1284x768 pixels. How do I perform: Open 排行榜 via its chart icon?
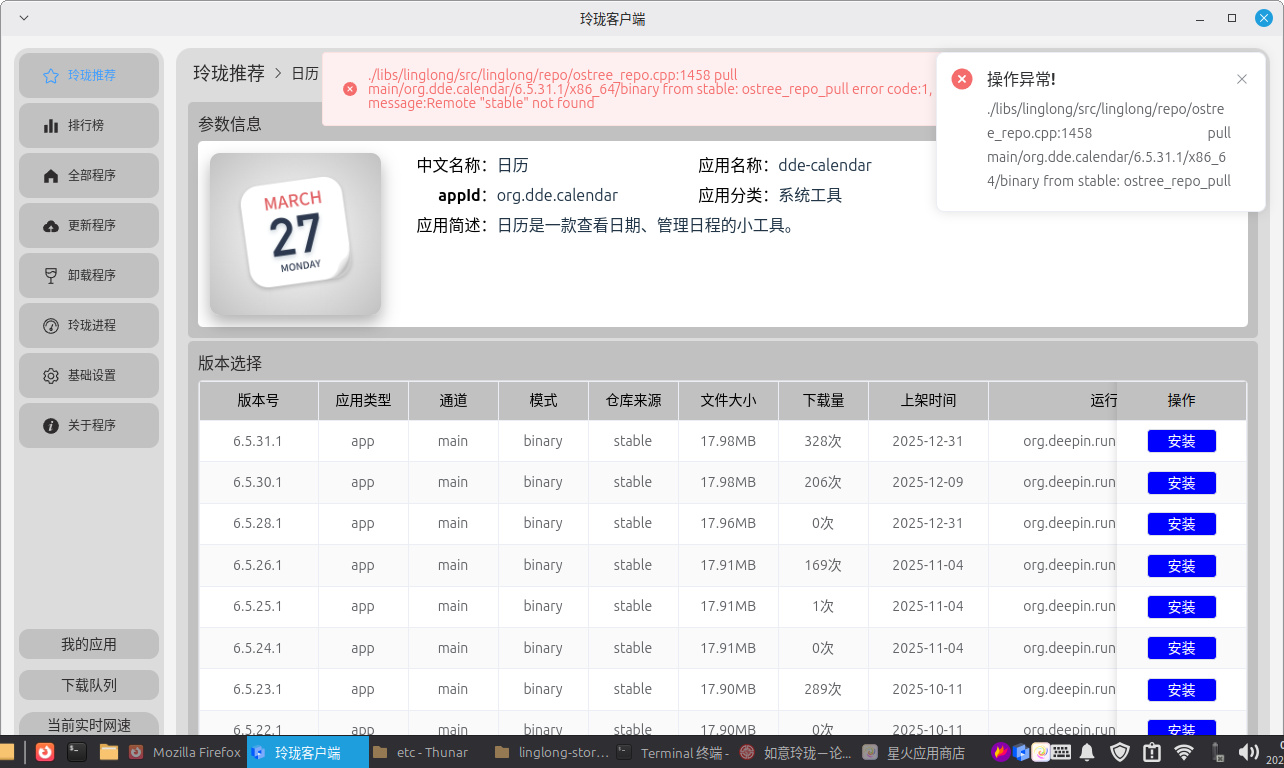pyautogui.click(x=50, y=125)
